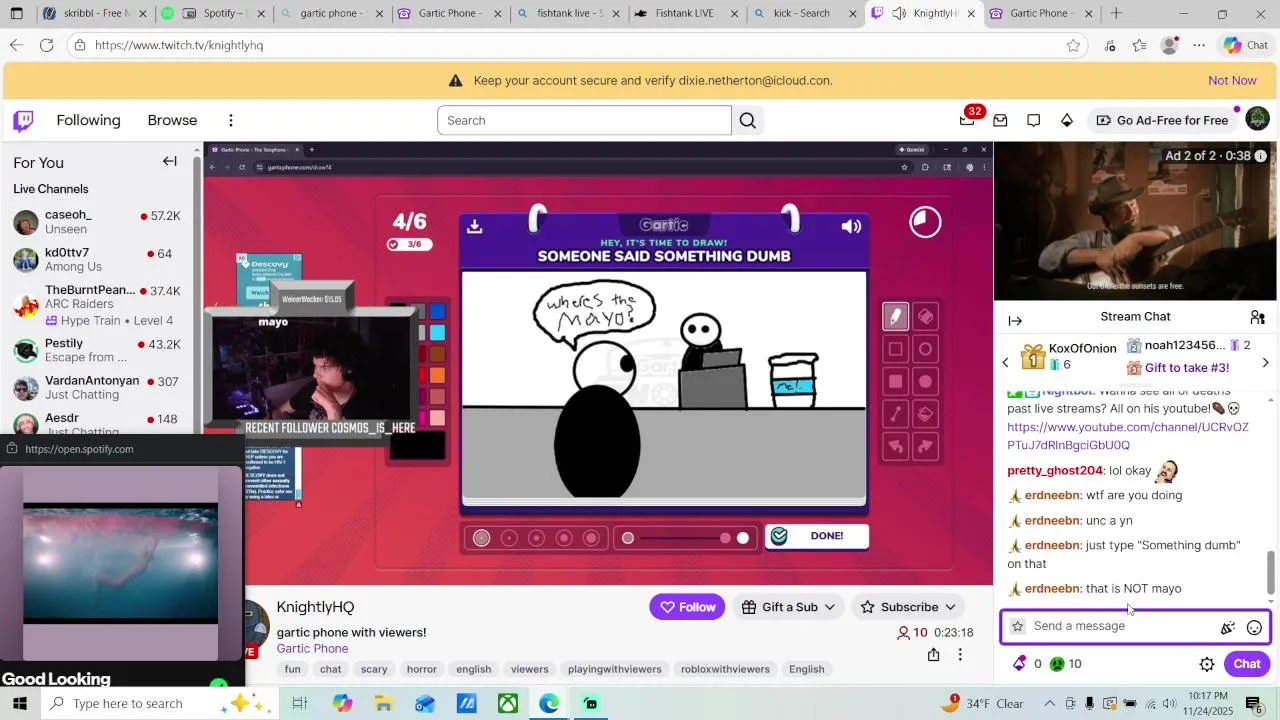Image resolution: width=1280 pixels, height=720 pixels.
Task: Redo the last drawing stroke
Action: (x=926, y=446)
